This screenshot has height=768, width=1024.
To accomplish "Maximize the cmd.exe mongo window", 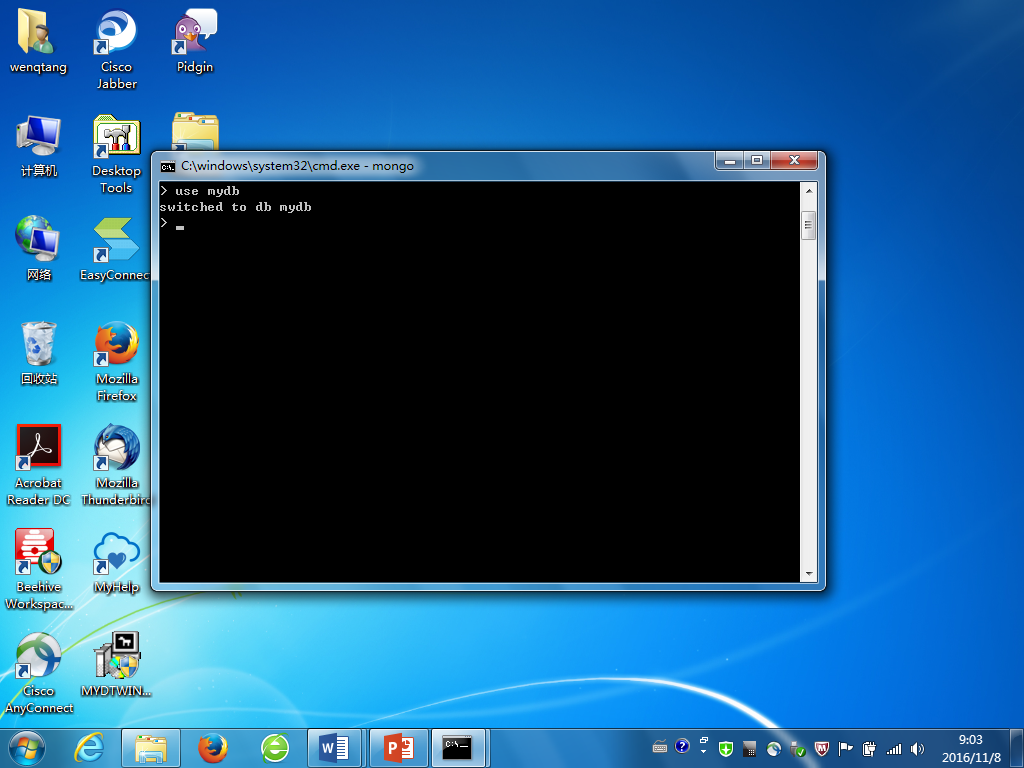I will tap(757, 161).
